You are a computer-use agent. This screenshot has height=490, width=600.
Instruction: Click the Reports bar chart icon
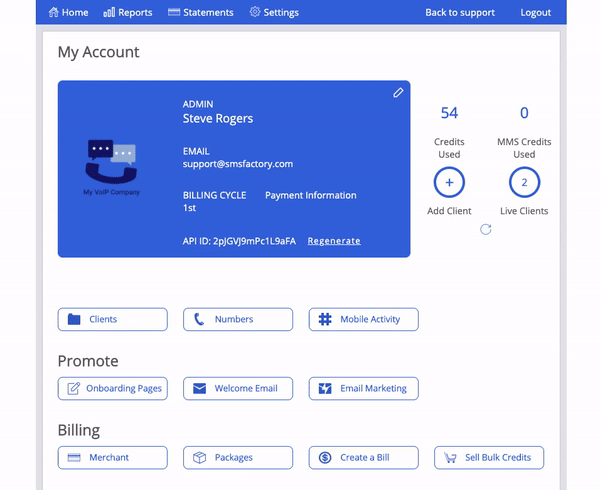pos(109,12)
